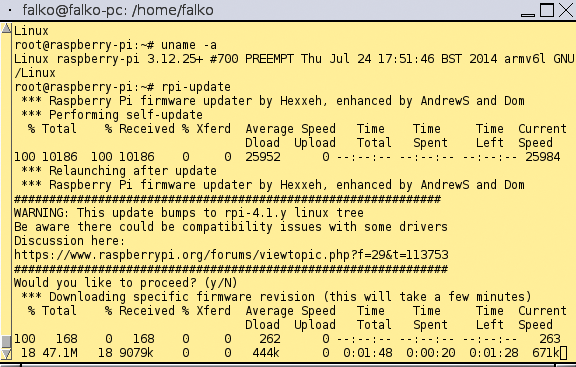This screenshot has height=367, width=576.
Task: Click the current speed '671k'
Action: click(546, 353)
